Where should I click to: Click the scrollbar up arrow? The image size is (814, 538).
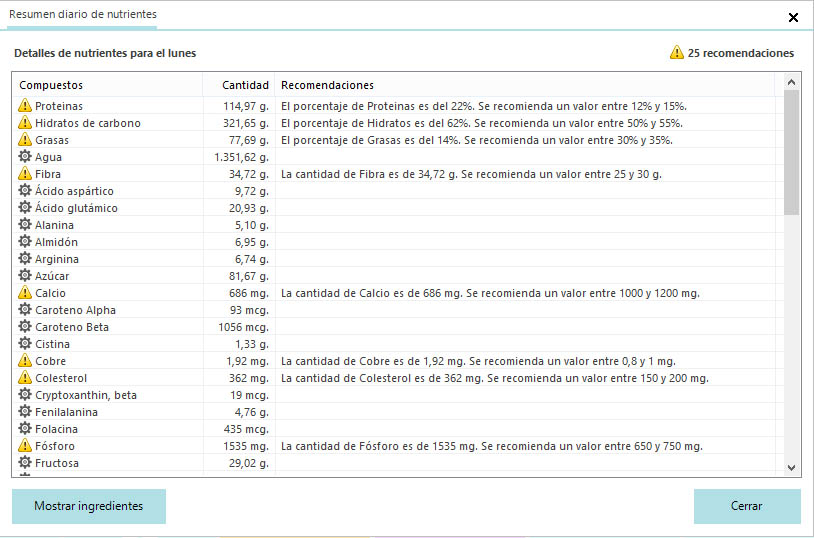(791, 82)
